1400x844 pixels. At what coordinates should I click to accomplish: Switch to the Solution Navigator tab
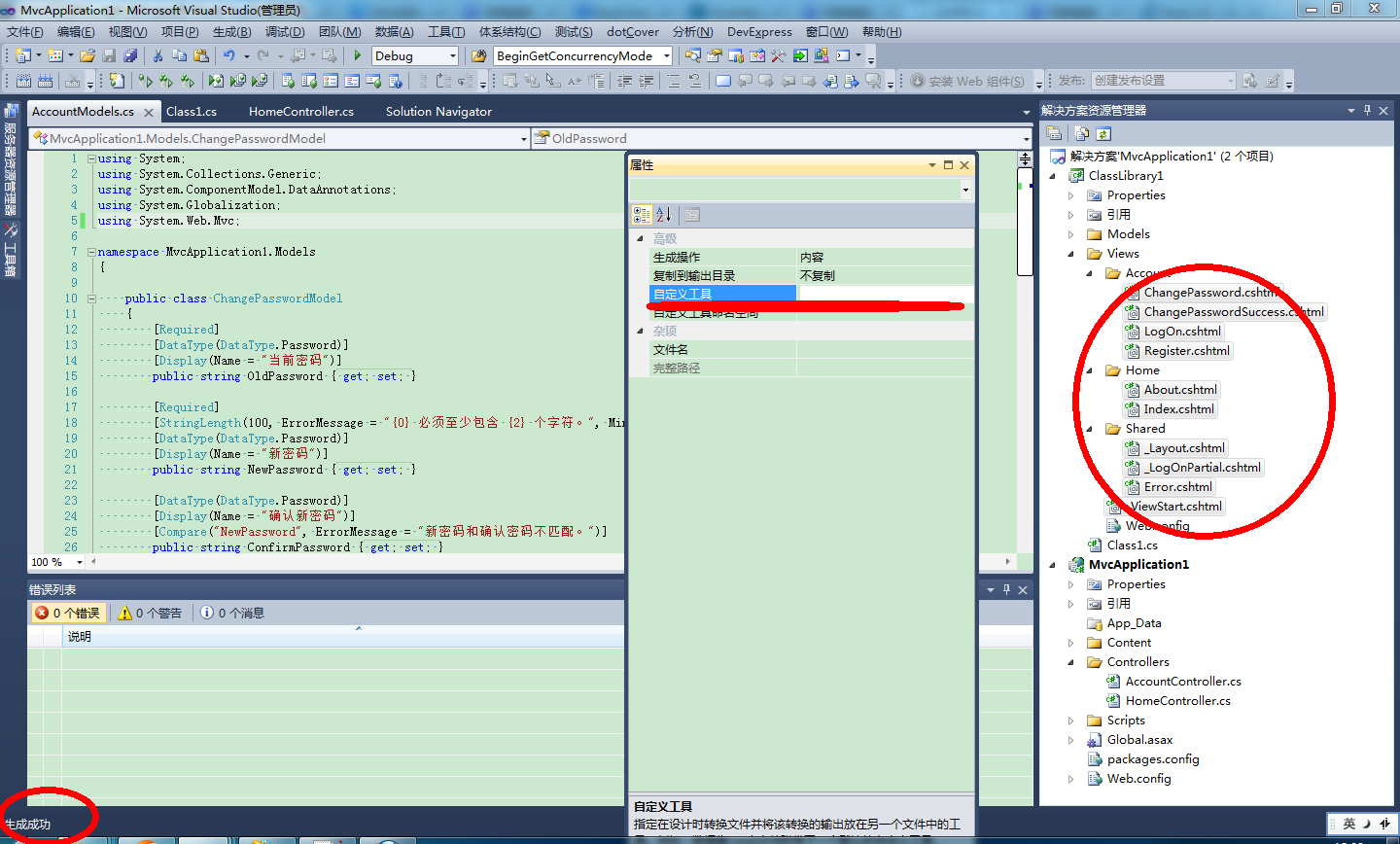(438, 112)
